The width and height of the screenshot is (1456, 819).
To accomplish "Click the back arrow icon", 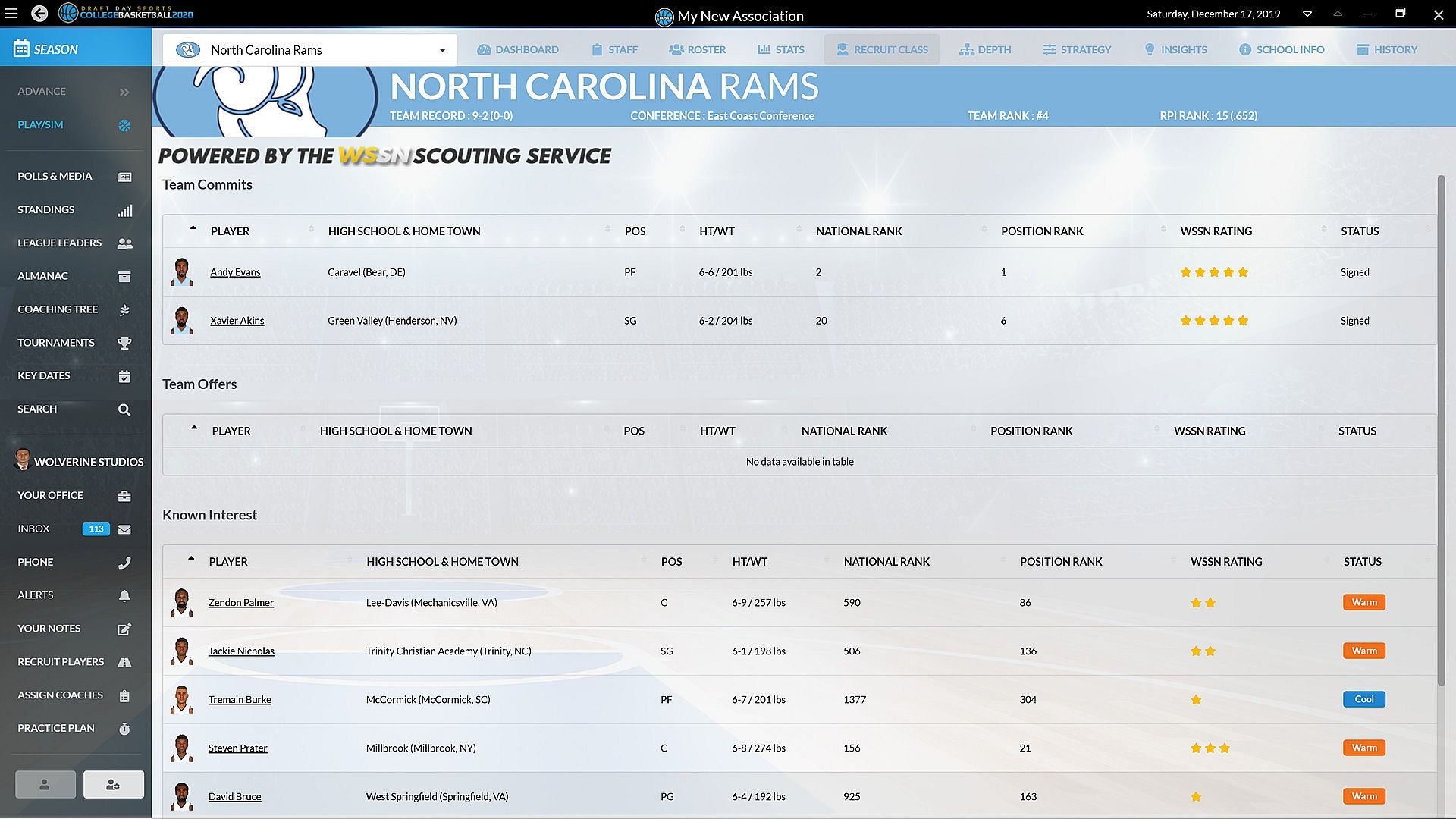I will [x=39, y=14].
